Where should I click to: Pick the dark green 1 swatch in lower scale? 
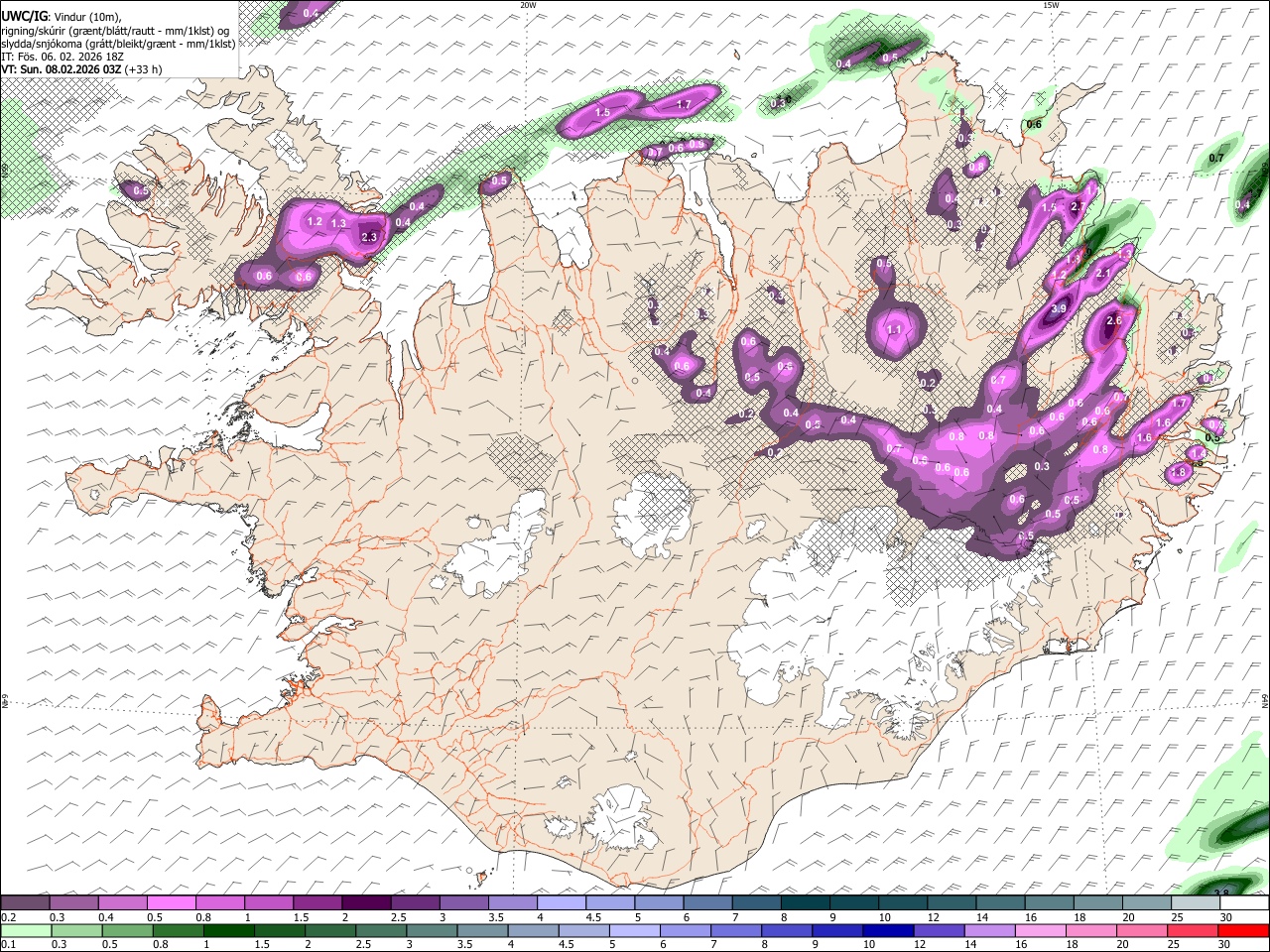click(231, 931)
